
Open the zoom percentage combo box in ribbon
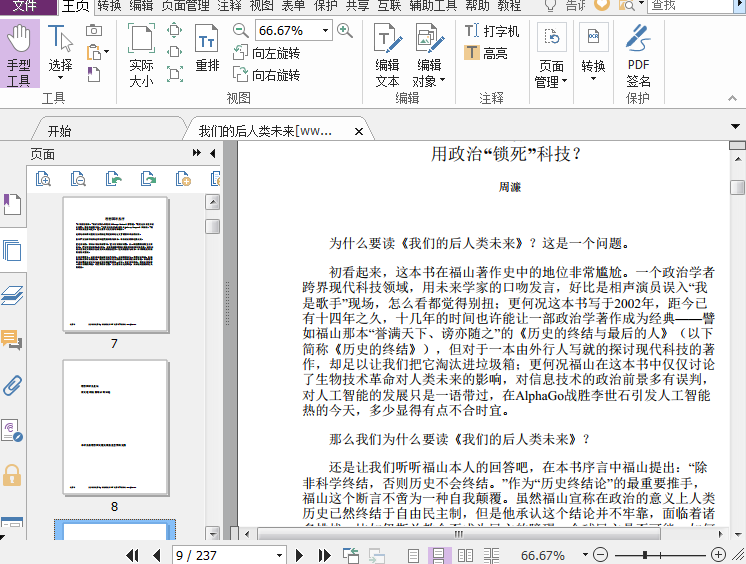pos(294,30)
